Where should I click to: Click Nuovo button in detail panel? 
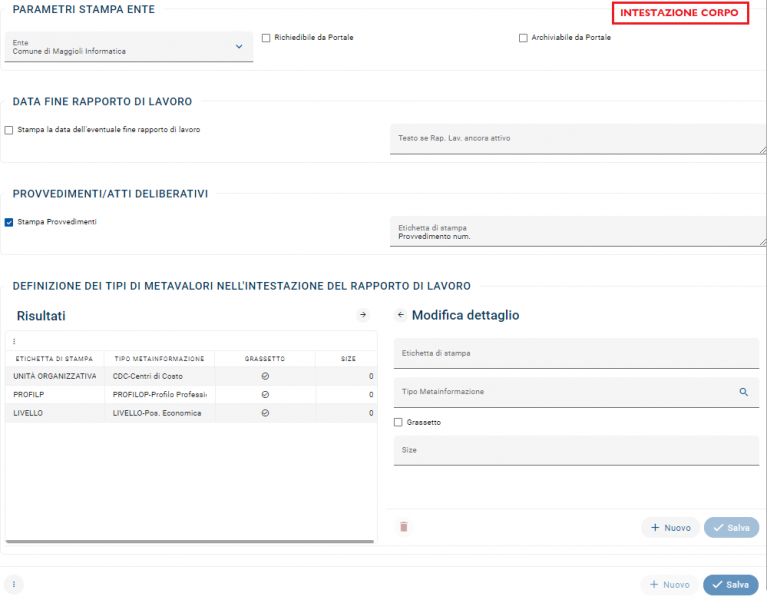click(671, 528)
